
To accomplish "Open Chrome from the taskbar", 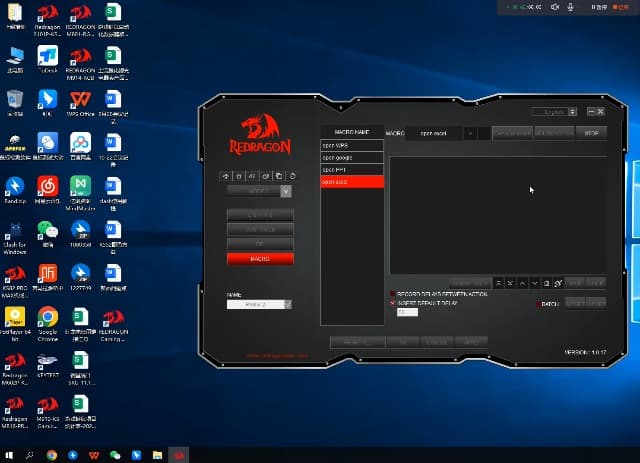I will coord(52,455).
